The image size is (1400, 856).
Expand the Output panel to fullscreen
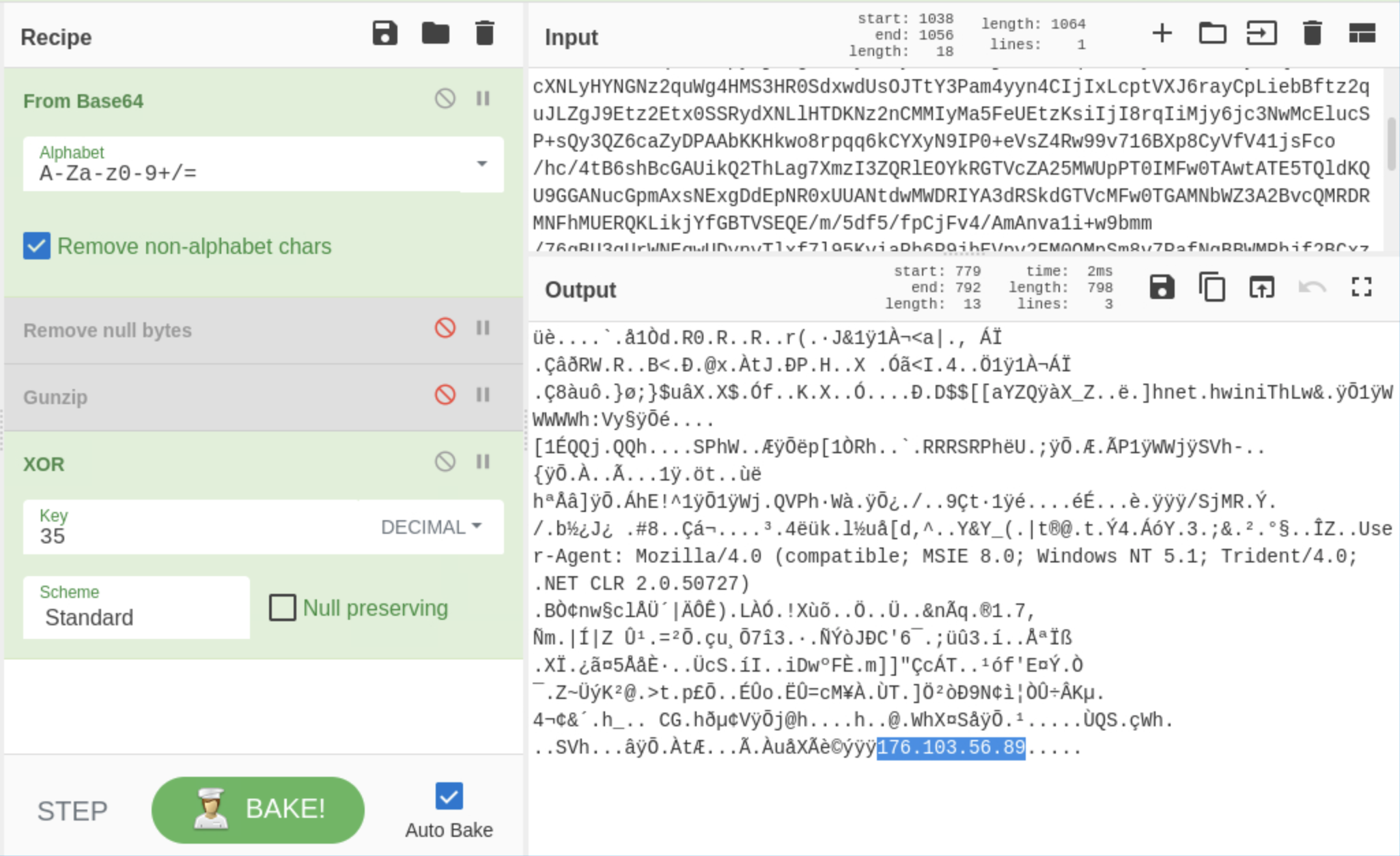tap(1361, 287)
